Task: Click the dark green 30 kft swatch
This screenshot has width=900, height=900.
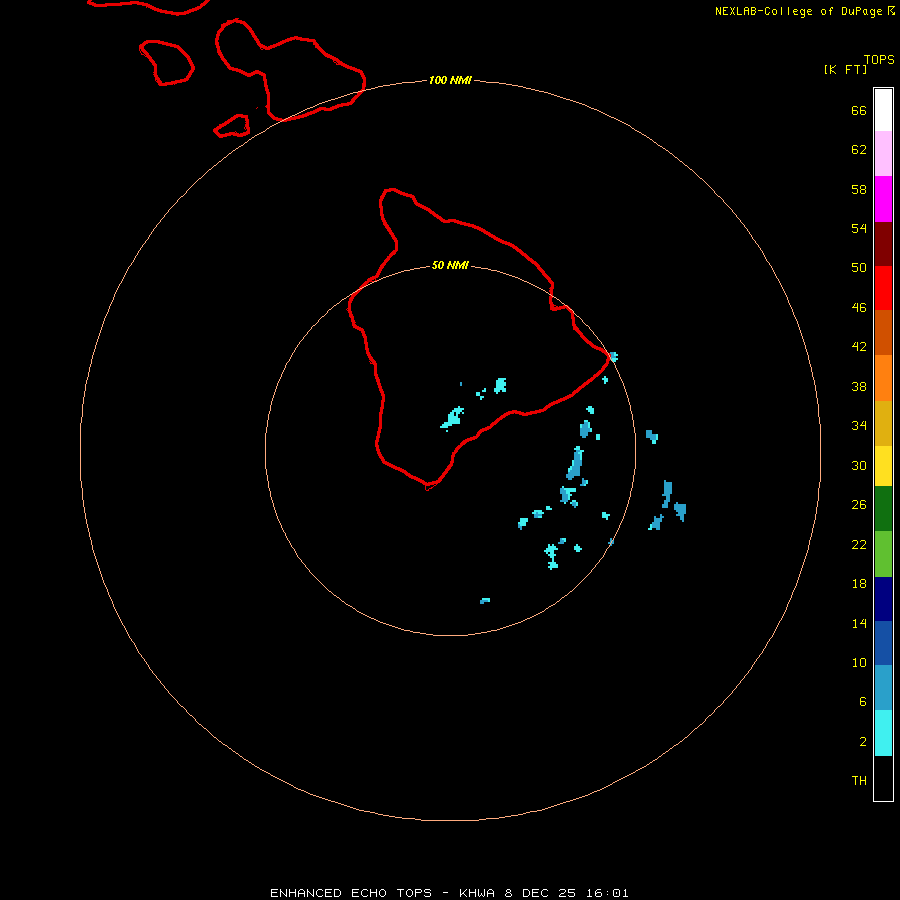Action: (x=883, y=509)
